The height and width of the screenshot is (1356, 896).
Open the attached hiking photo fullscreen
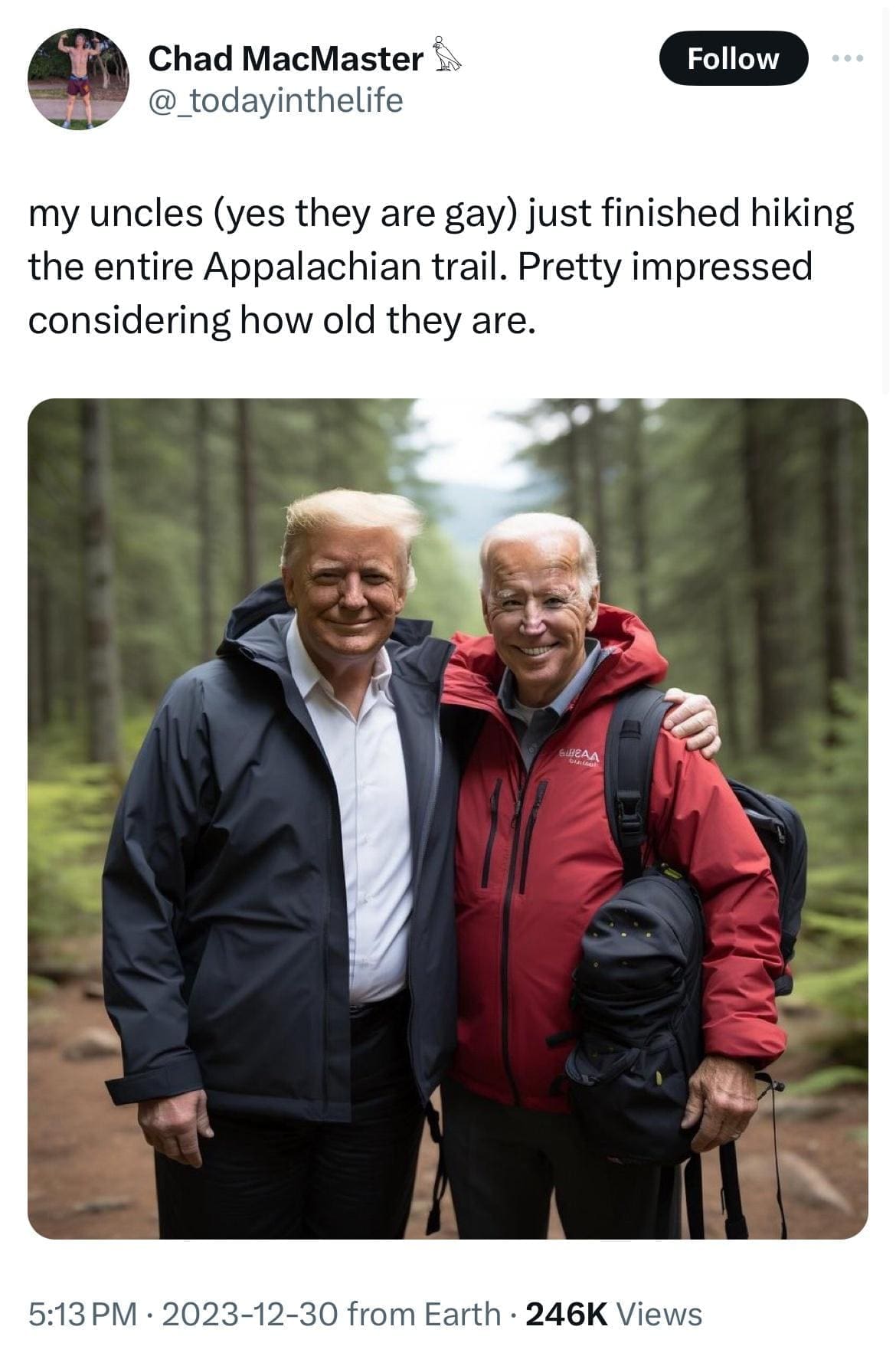(448, 820)
